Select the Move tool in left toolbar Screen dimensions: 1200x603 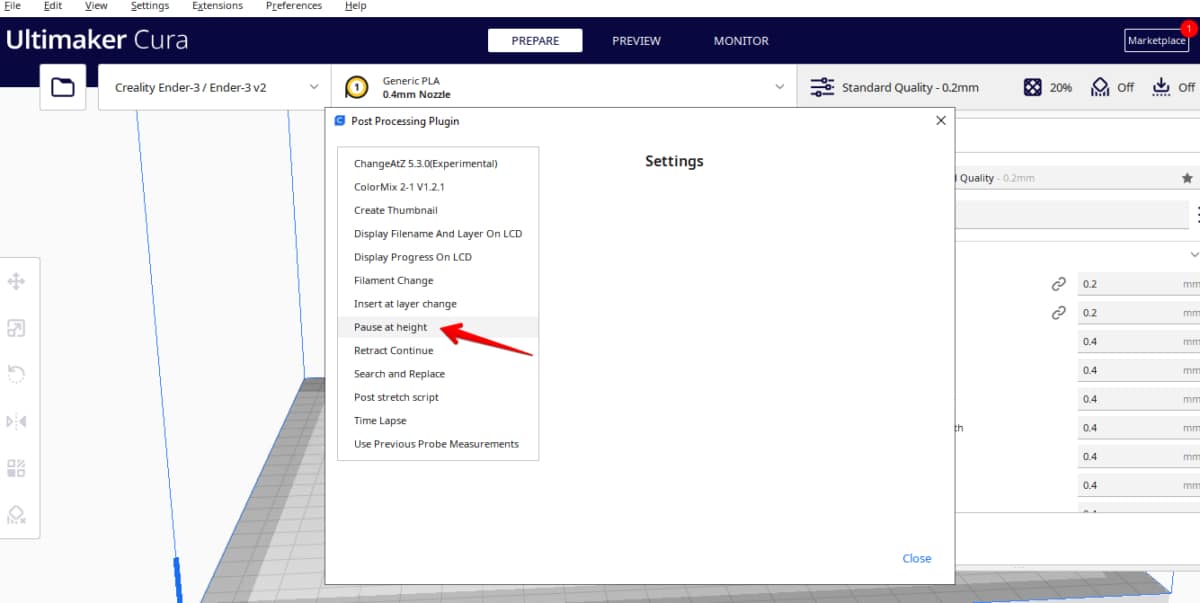click(x=16, y=282)
